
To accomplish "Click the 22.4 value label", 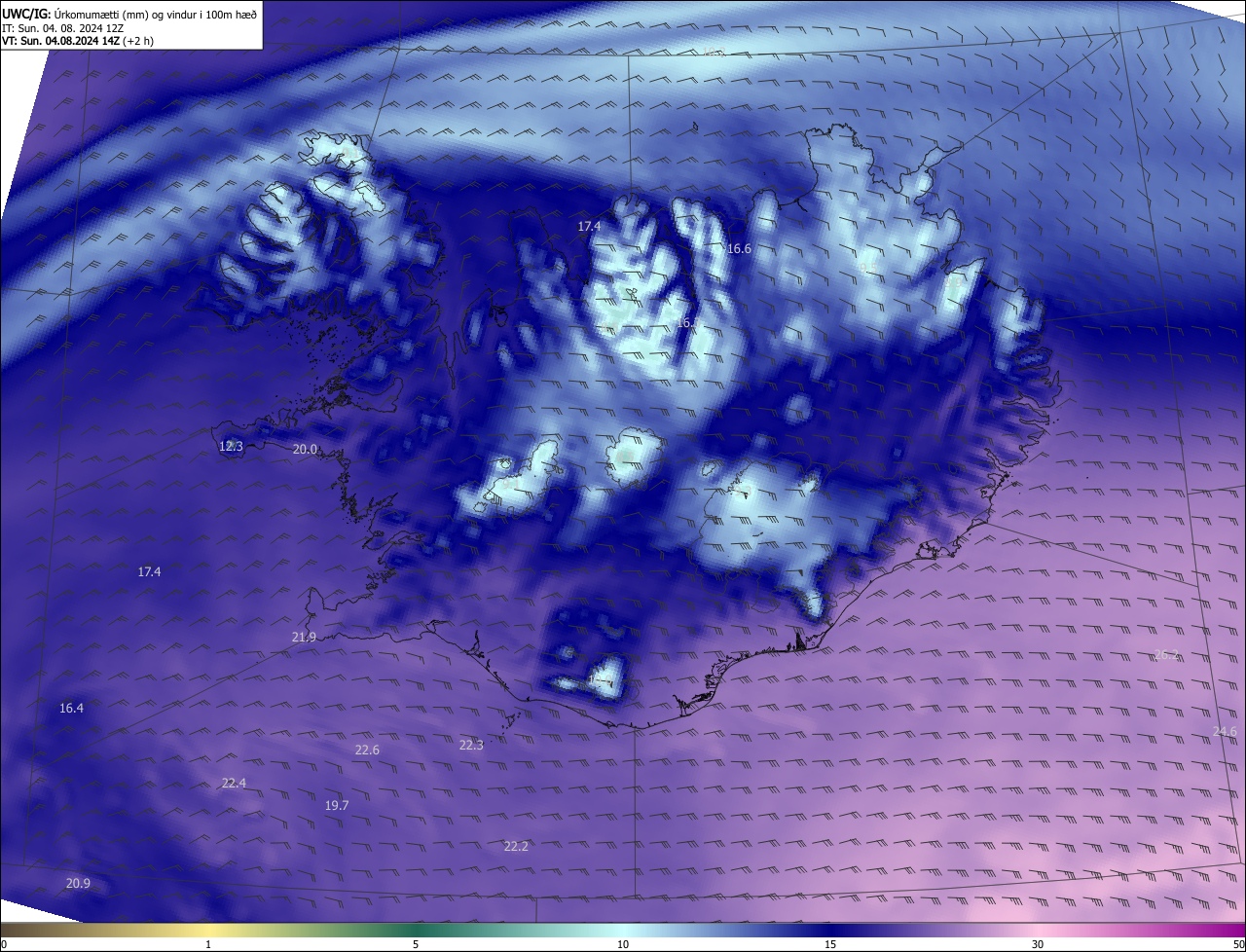I will coord(234,783).
